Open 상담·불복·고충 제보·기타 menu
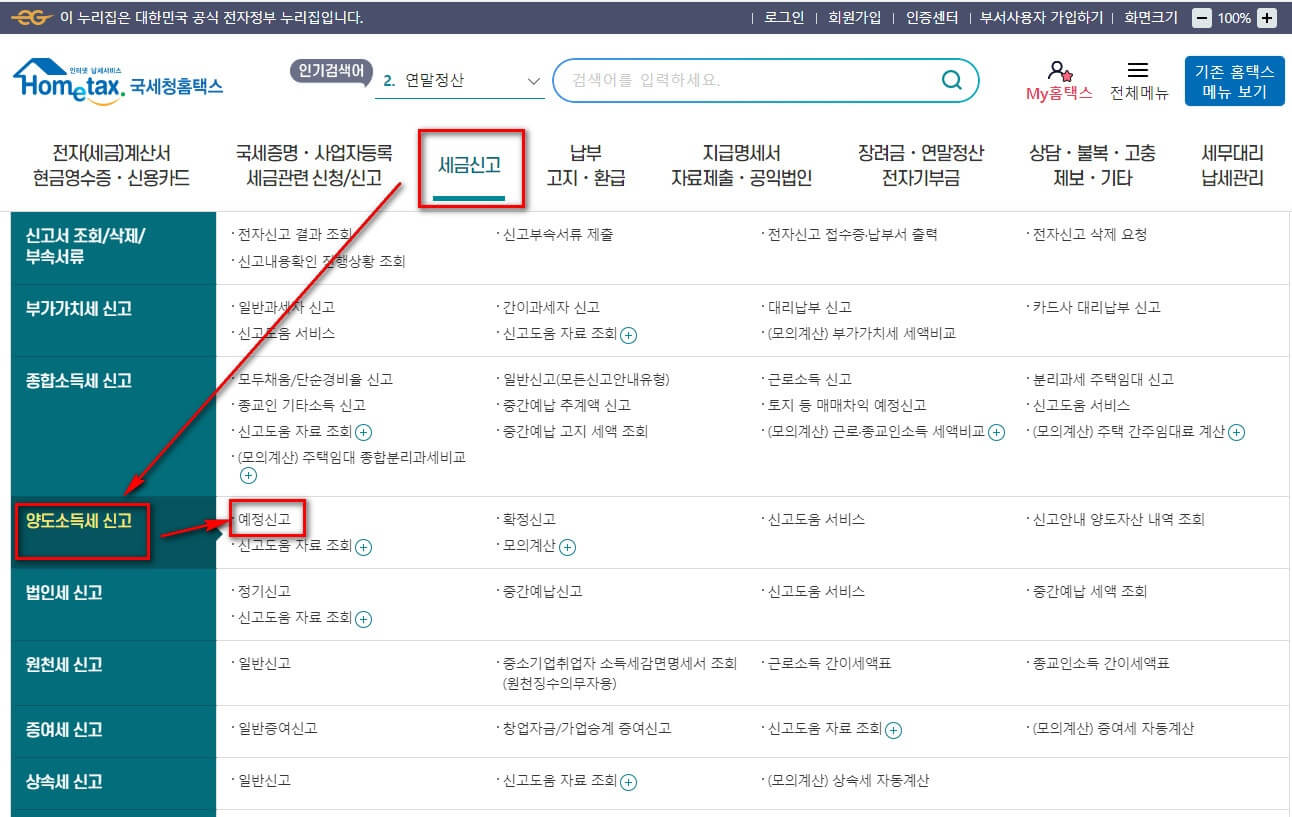1292x817 pixels. (x=1092, y=166)
